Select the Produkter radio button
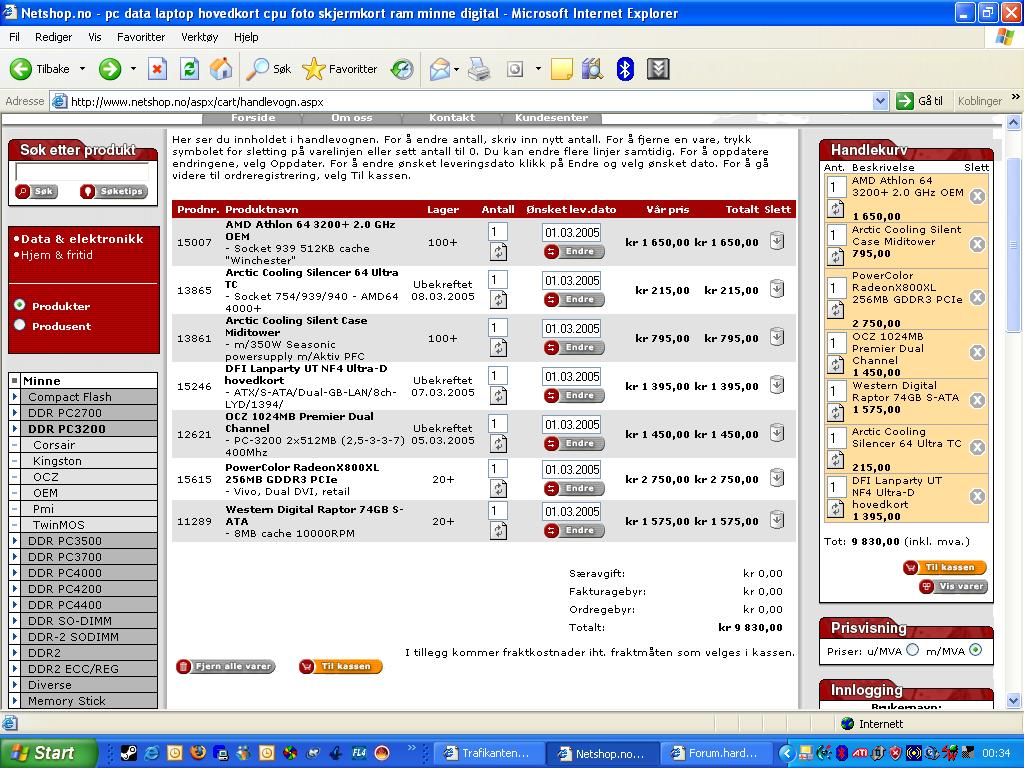1024x768 pixels. (20, 305)
